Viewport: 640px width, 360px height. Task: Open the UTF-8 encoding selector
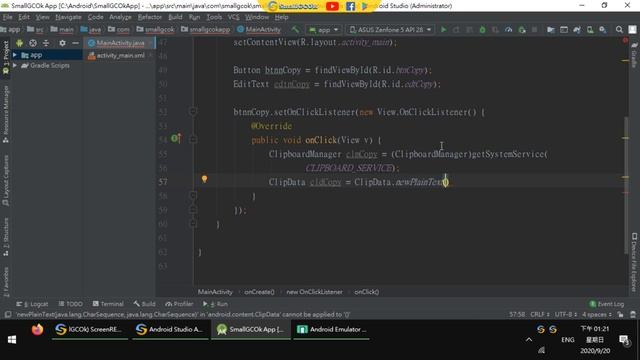566,314
